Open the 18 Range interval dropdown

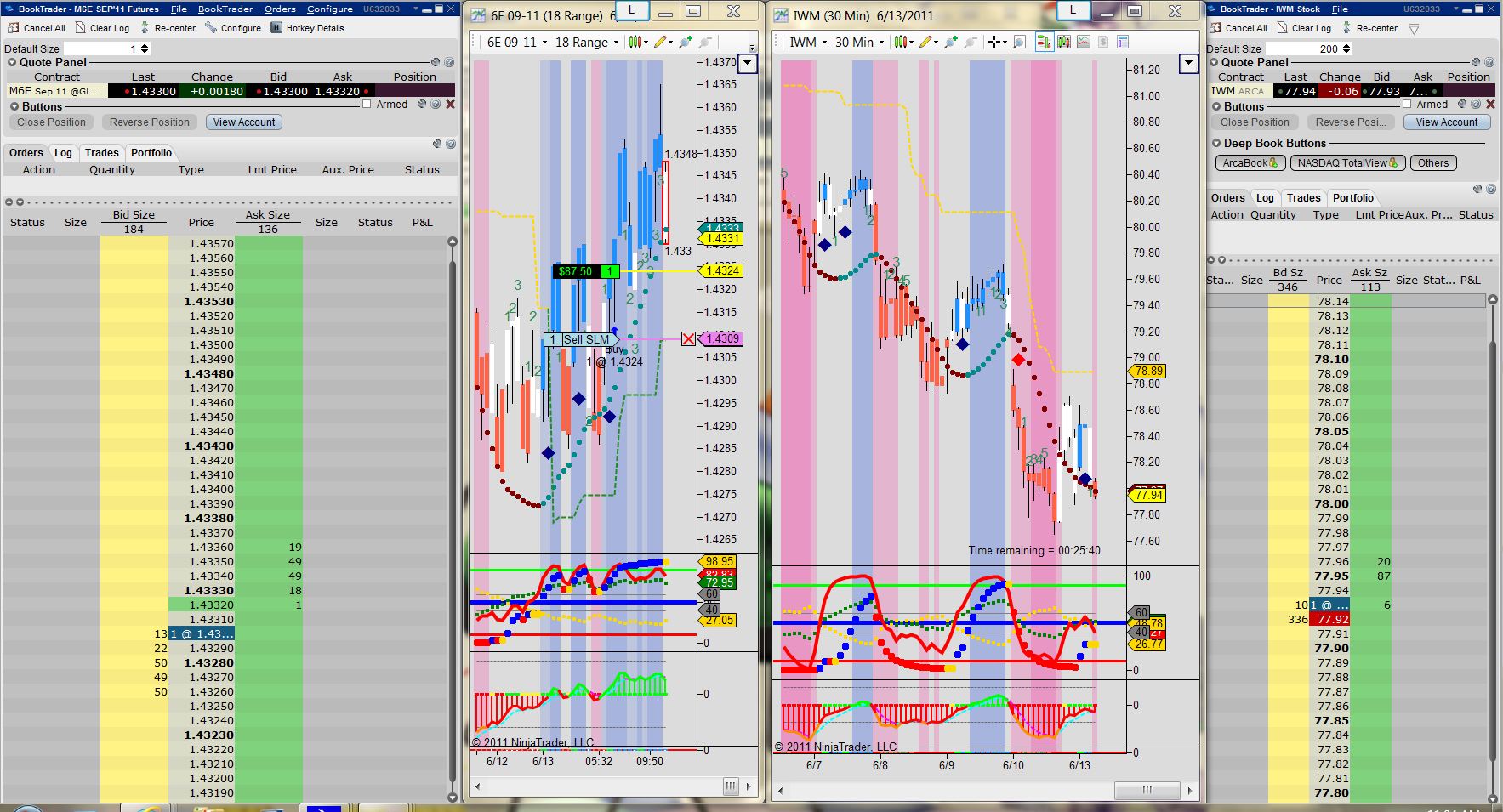(587, 43)
